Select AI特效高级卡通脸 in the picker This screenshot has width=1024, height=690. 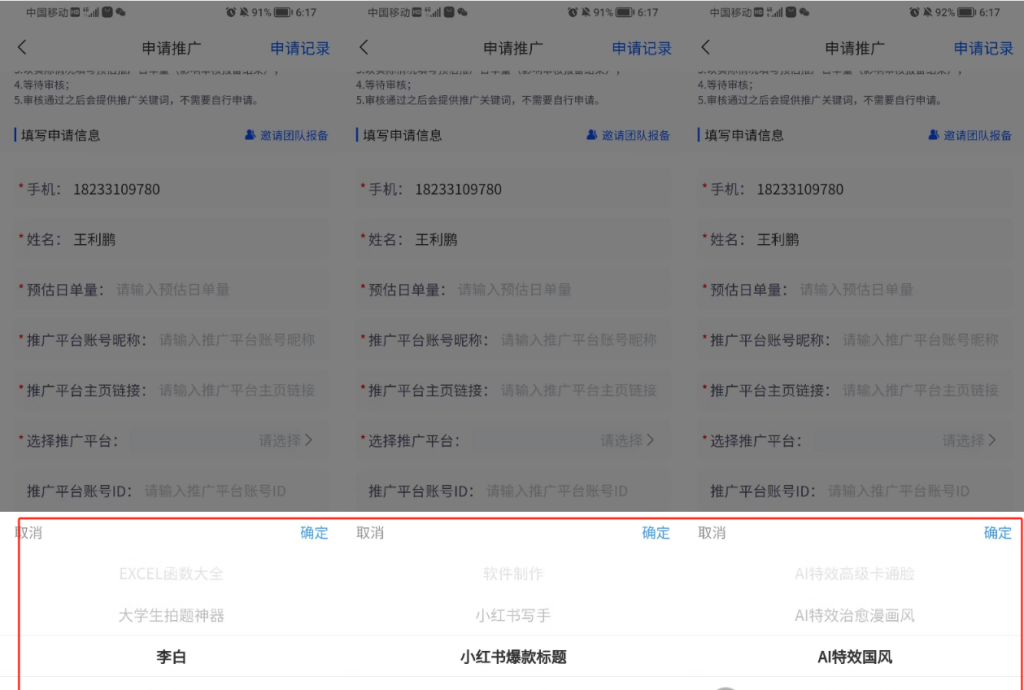854,574
